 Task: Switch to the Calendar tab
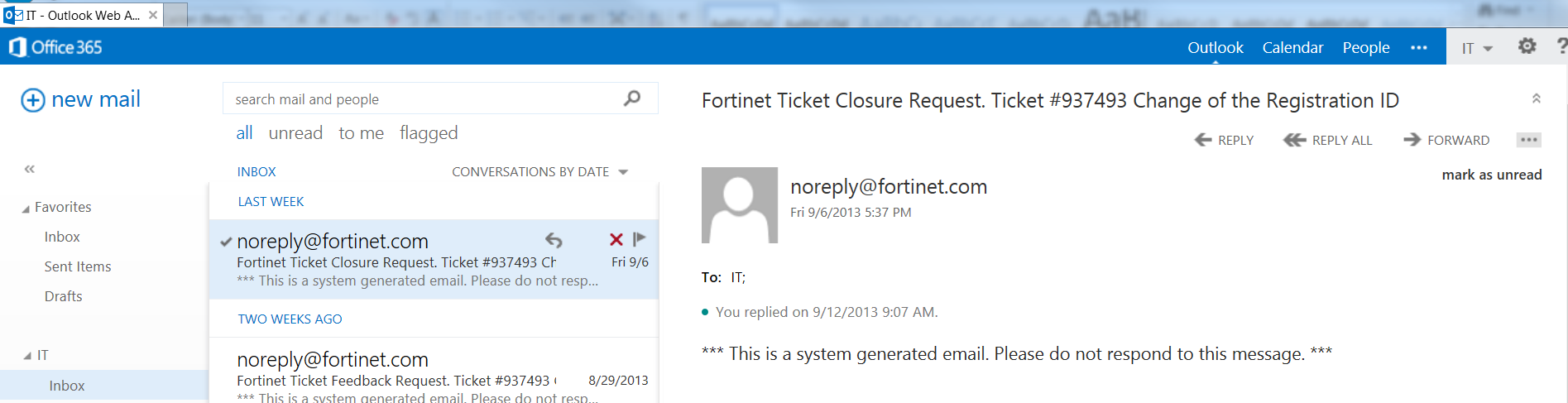pos(1292,48)
